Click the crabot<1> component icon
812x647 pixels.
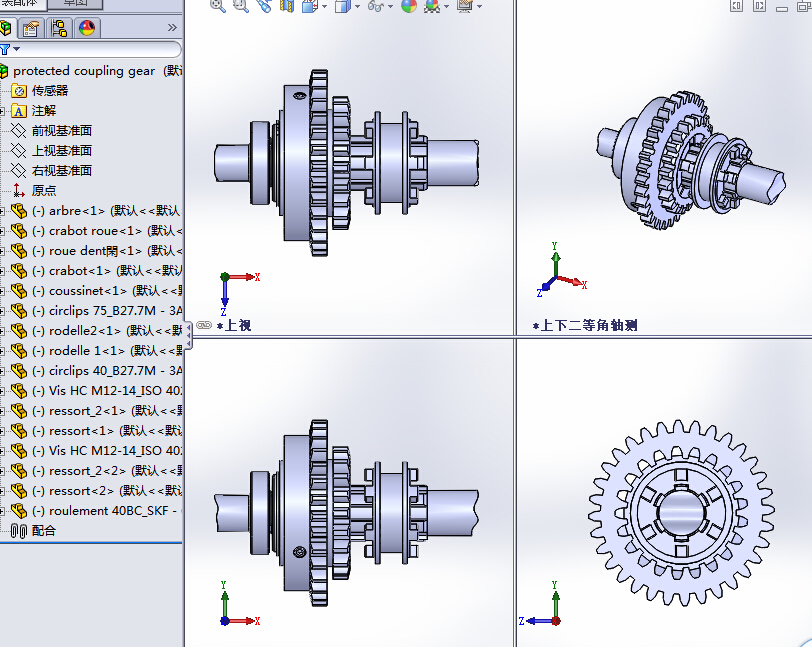pyautogui.click(x=19, y=271)
